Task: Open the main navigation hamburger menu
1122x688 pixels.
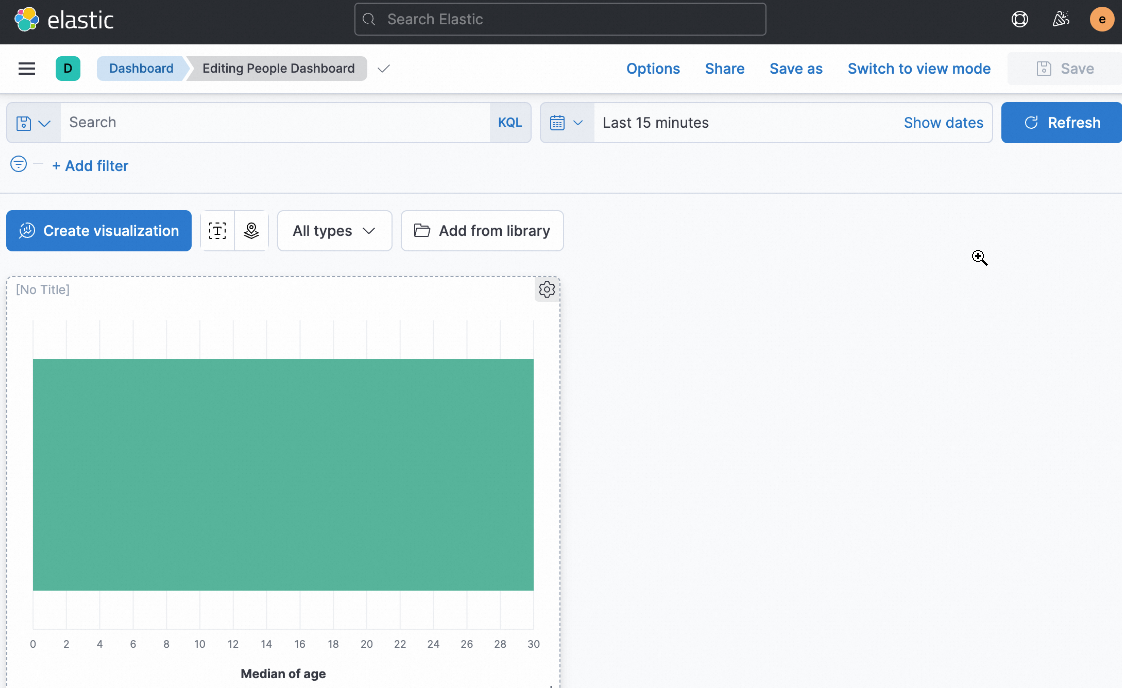Action: coord(26,68)
